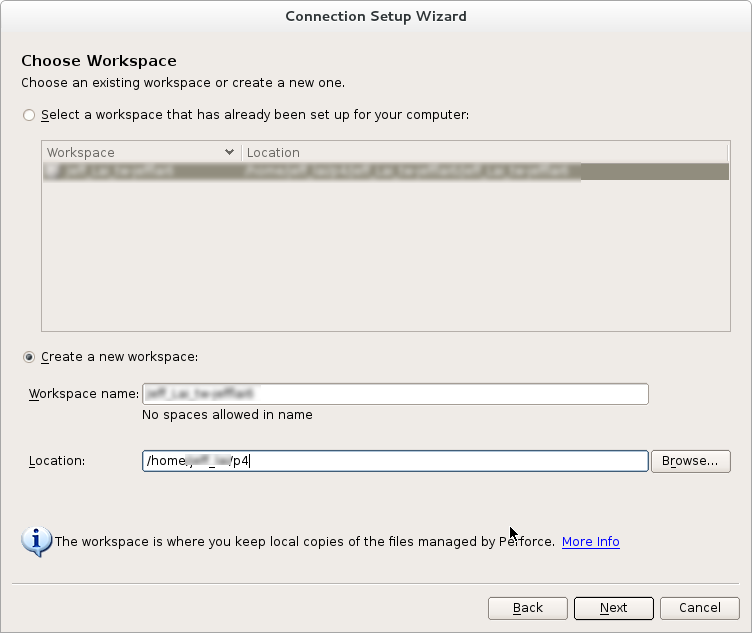Image resolution: width=752 pixels, height=633 pixels.
Task: Click the Connection Setup Wizard title bar
Action: (376, 16)
